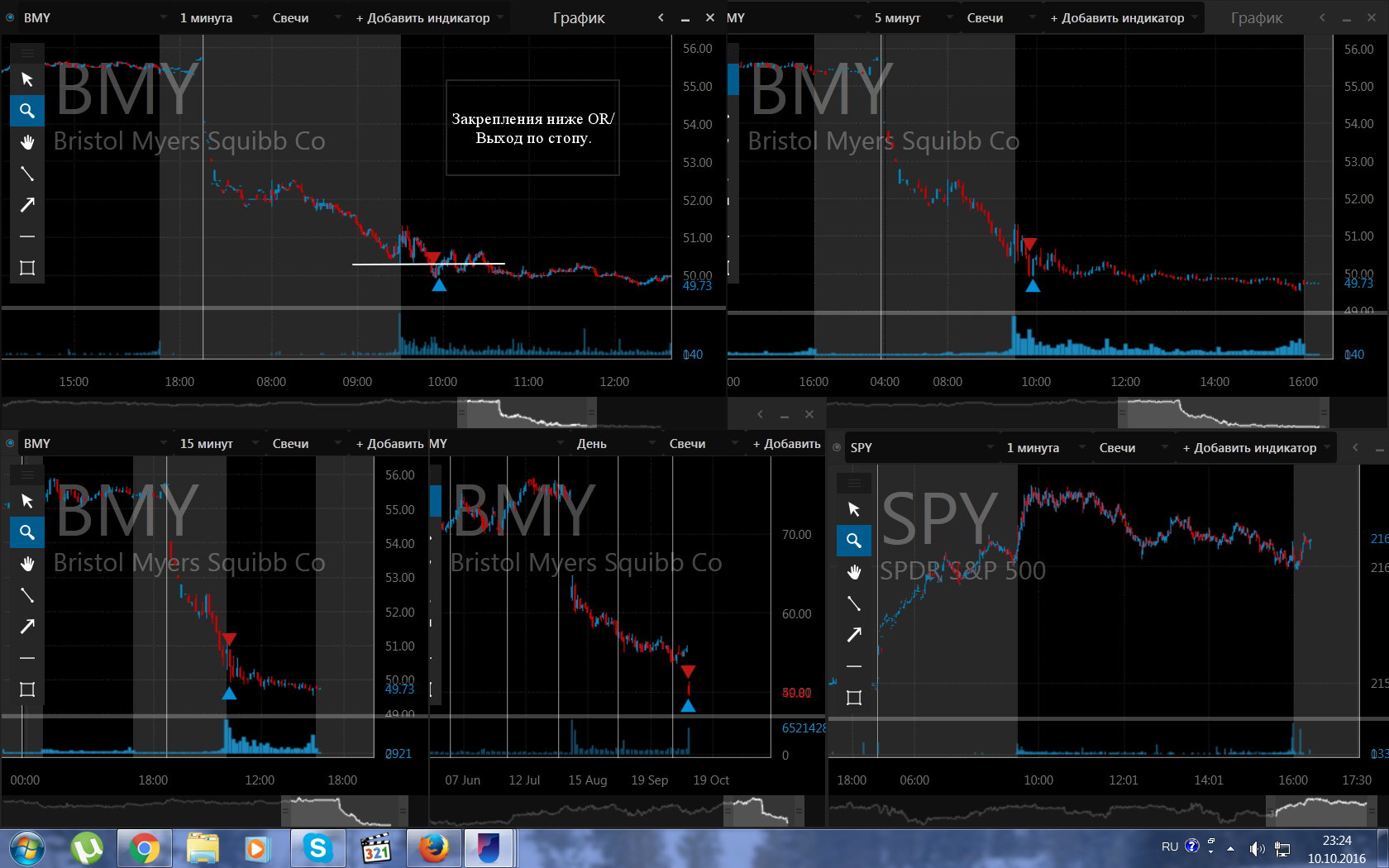The image size is (1389, 868).
Task: Click '+ Добавить индикатор' in the 5-minute chart
Action: 1124,17
